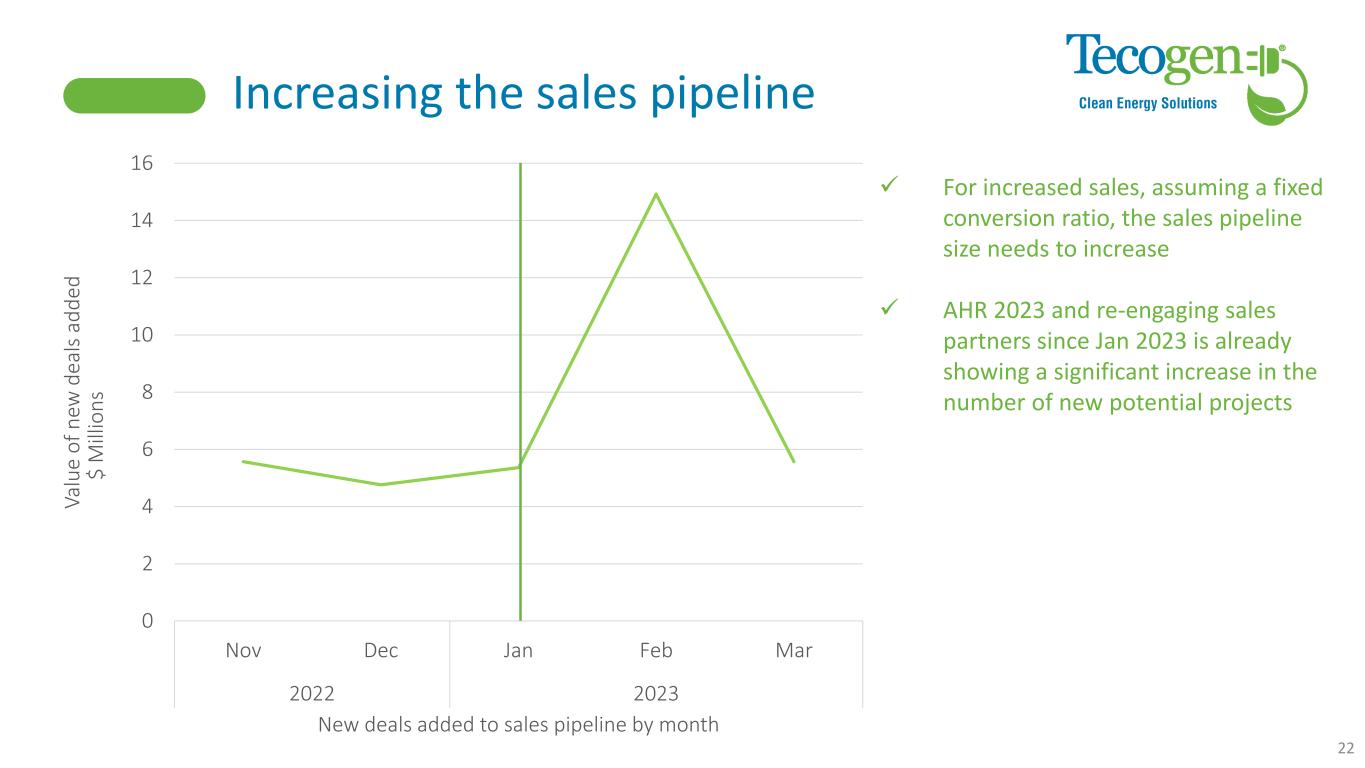Select the green rounded bar beside title

(x=134, y=96)
